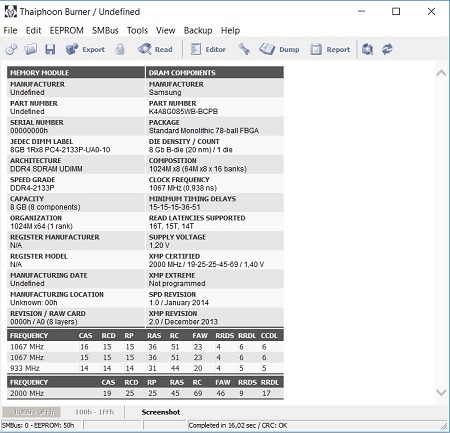The image size is (450, 433).
Task: Click the Export disk icon
Action: (x=72, y=49)
